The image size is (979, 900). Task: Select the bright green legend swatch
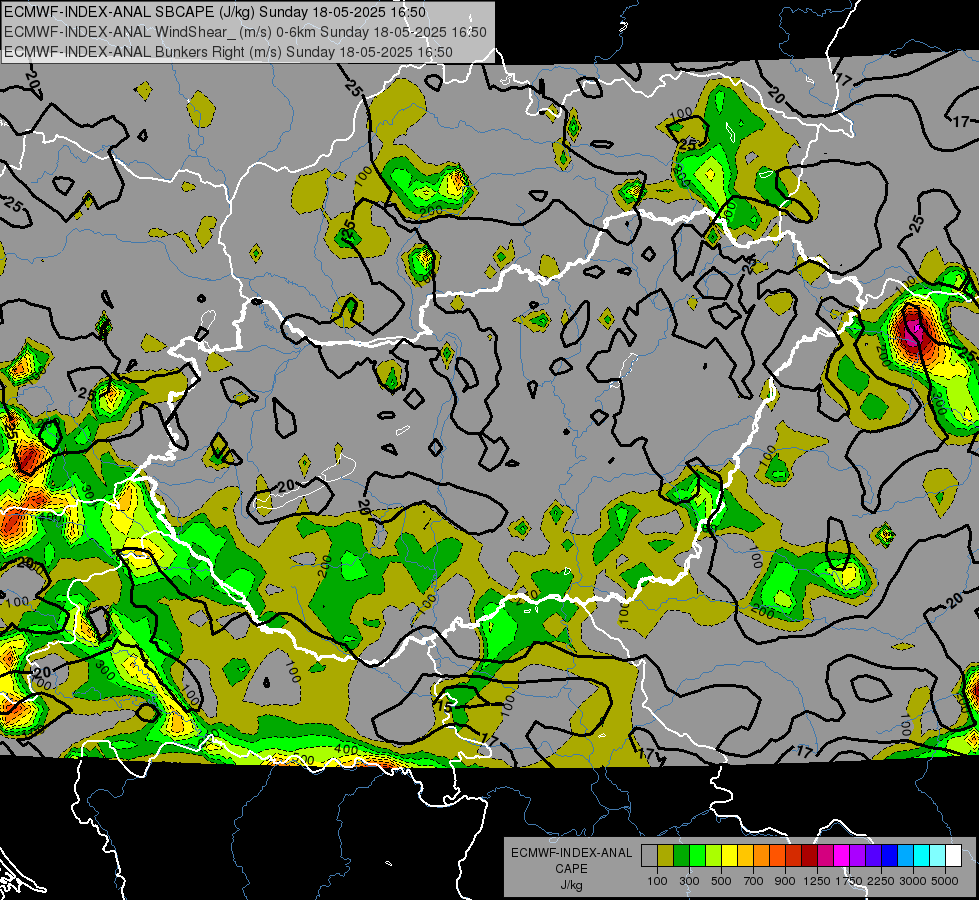coord(697,855)
